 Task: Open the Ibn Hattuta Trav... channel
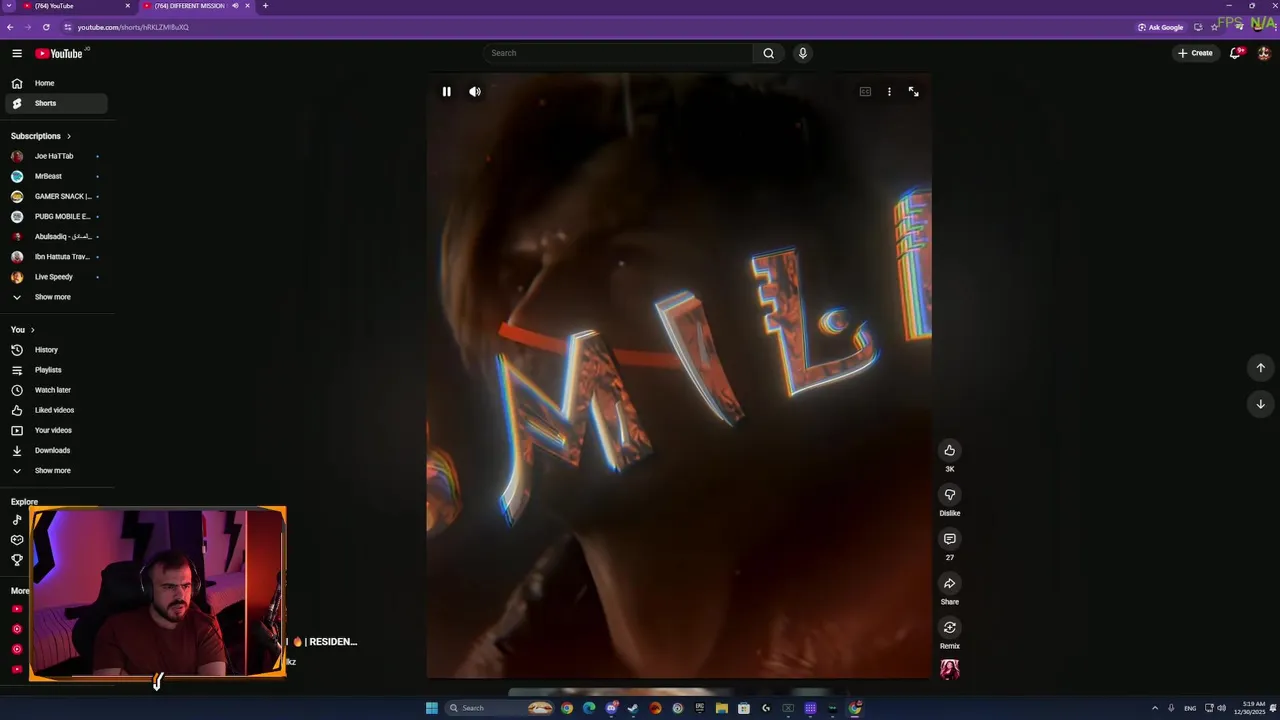click(x=56, y=257)
